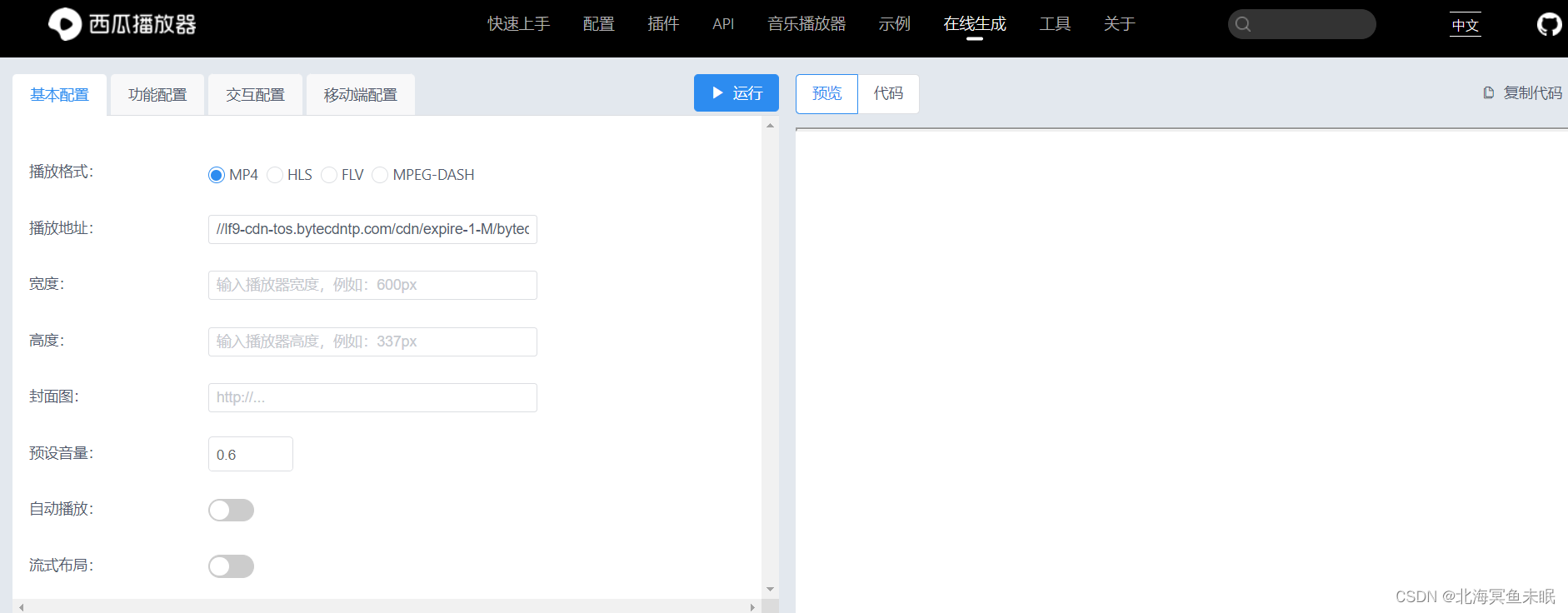Image resolution: width=1568 pixels, height=613 pixels.
Task: Click the config panel scroll-down arrow
Action: pos(770,589)
